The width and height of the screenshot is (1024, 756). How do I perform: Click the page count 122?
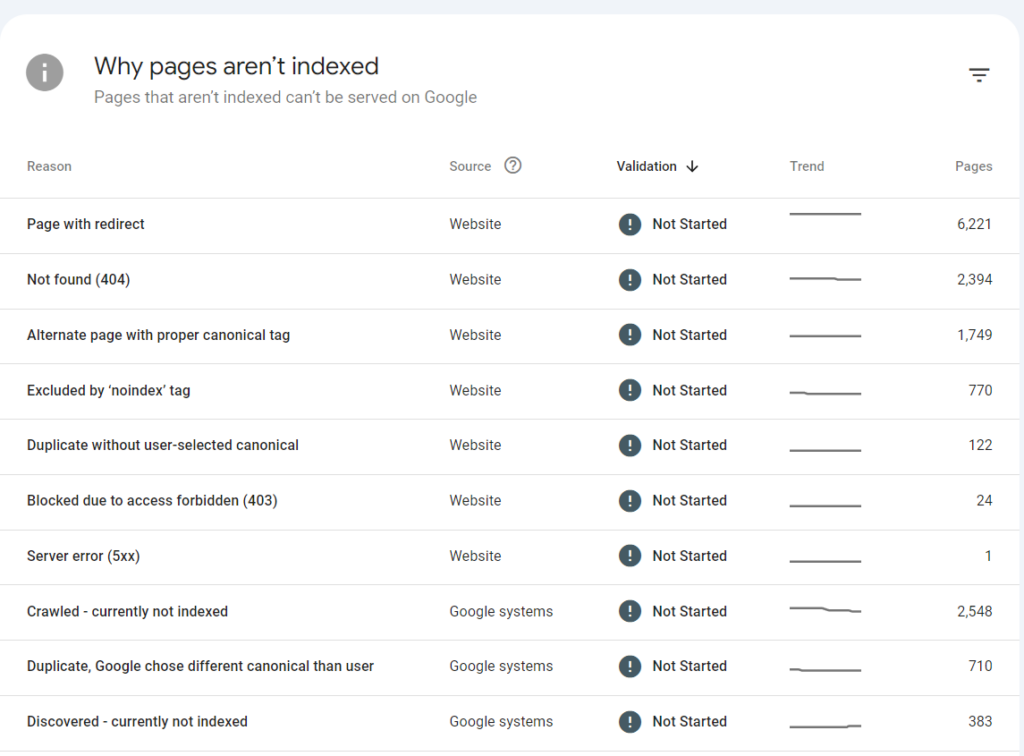point(980,445)
